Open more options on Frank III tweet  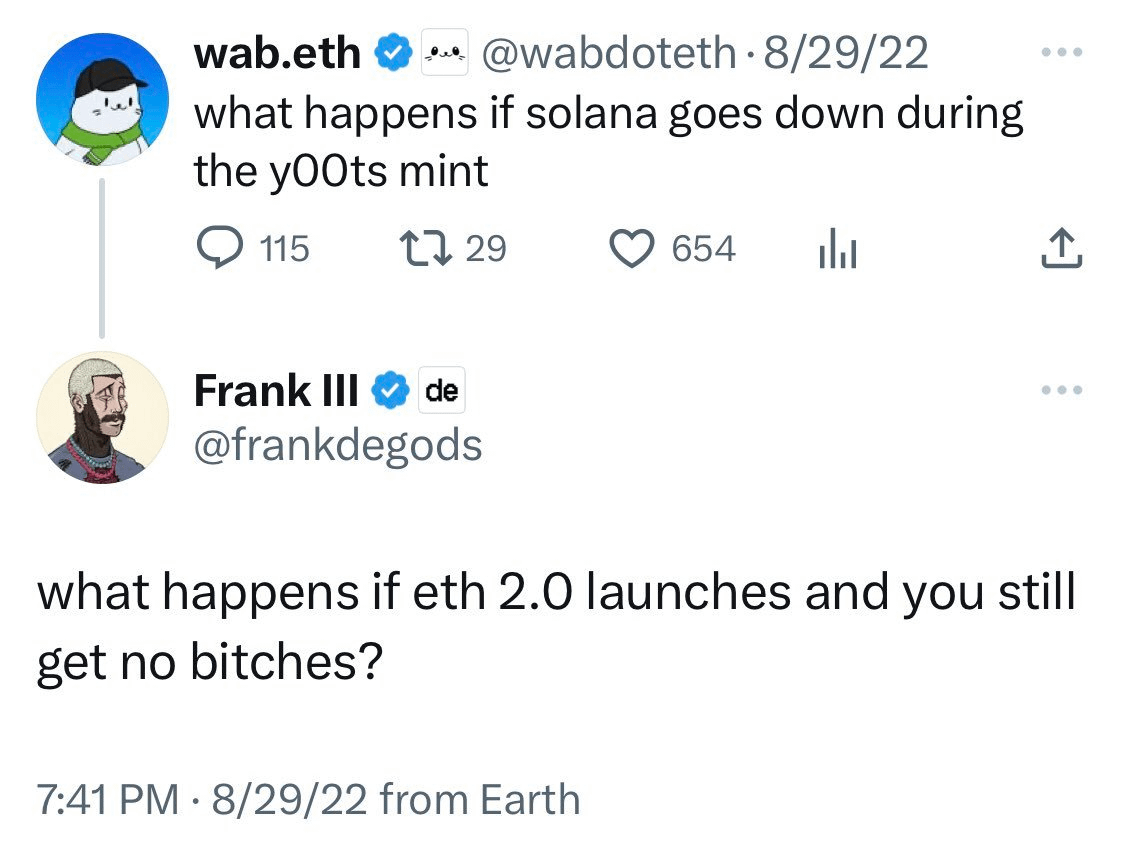[x=1062, y=390]
